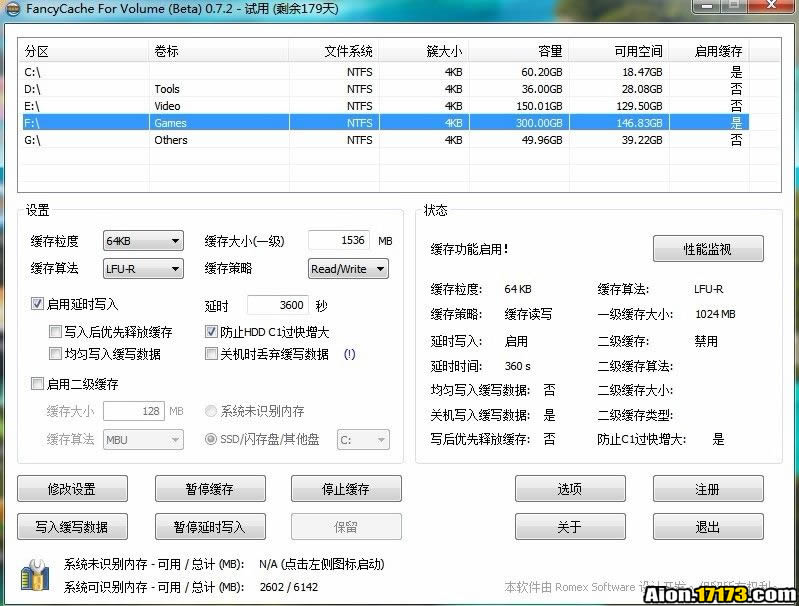This screenshot has height=606, width=799.
Task: Click the 延时 3600 seconds input field
Action: click(x=278, y=305)
